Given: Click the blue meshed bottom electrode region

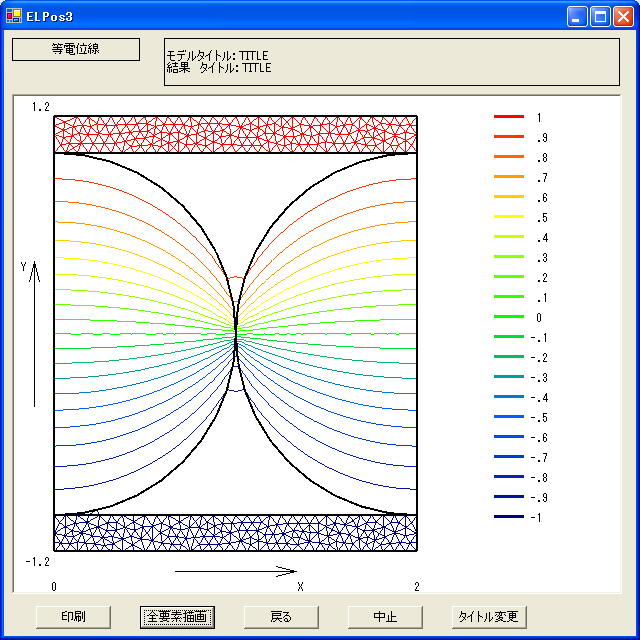Looking at the screenshot, I should pos(236,533).
